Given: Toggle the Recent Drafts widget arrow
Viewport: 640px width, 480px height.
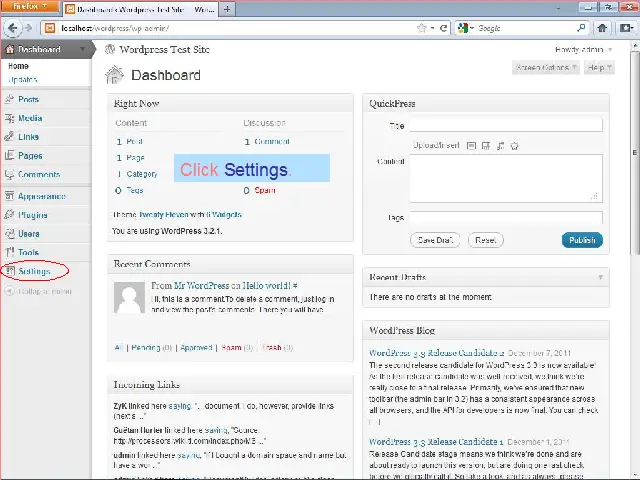Looking at the screenshot, I should (x=601, y=277).
